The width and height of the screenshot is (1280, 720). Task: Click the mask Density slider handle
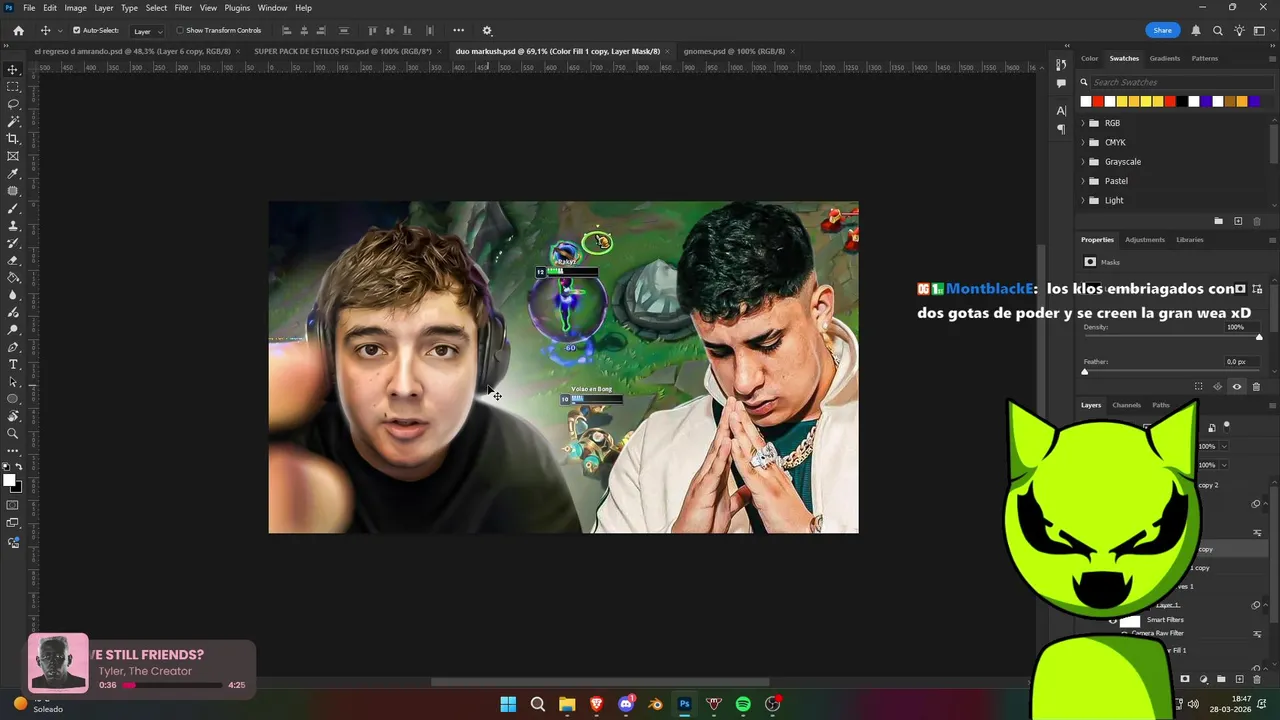[1259, 337]
